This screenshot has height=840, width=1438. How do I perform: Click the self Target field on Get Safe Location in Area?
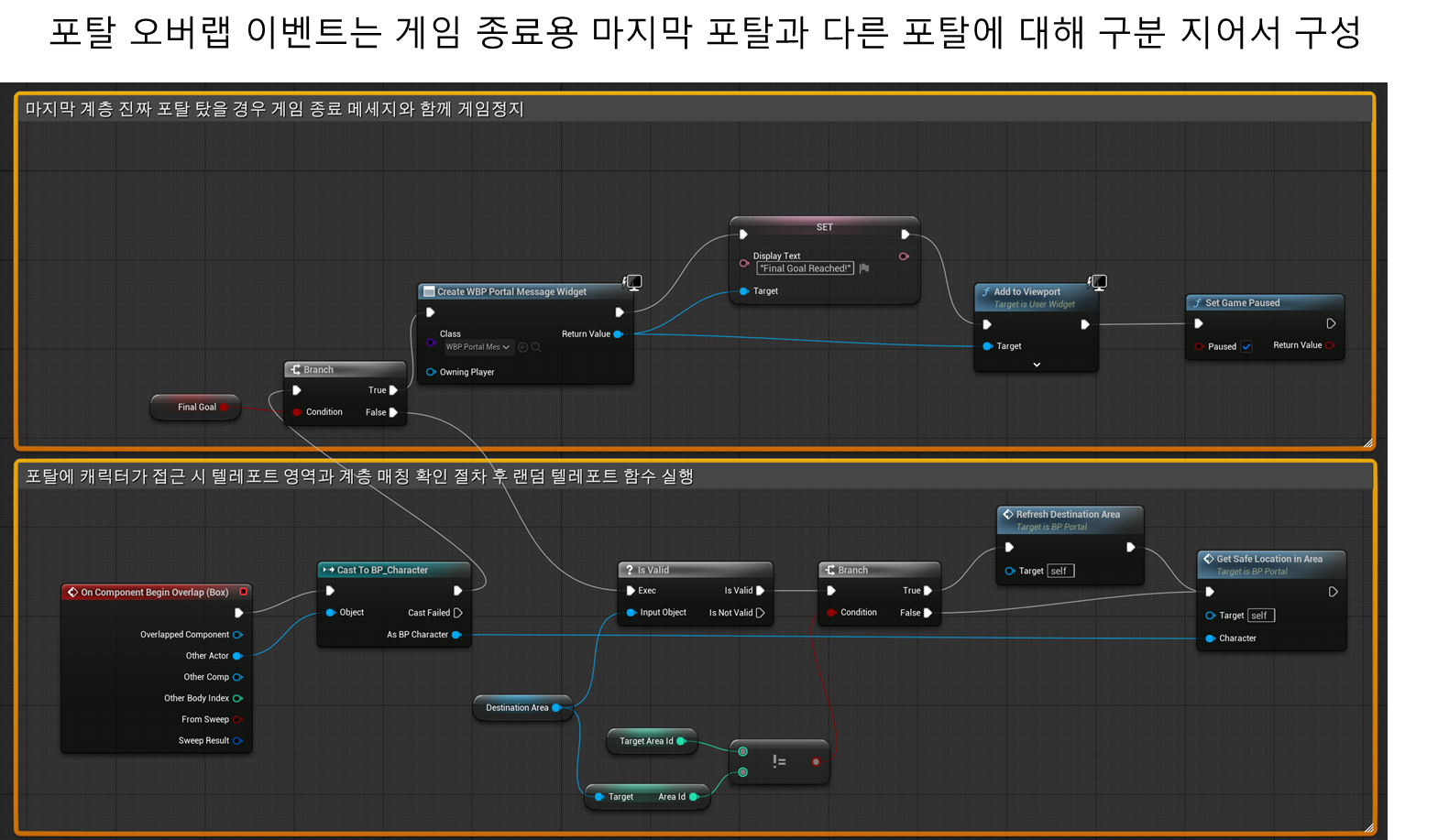1261,616
